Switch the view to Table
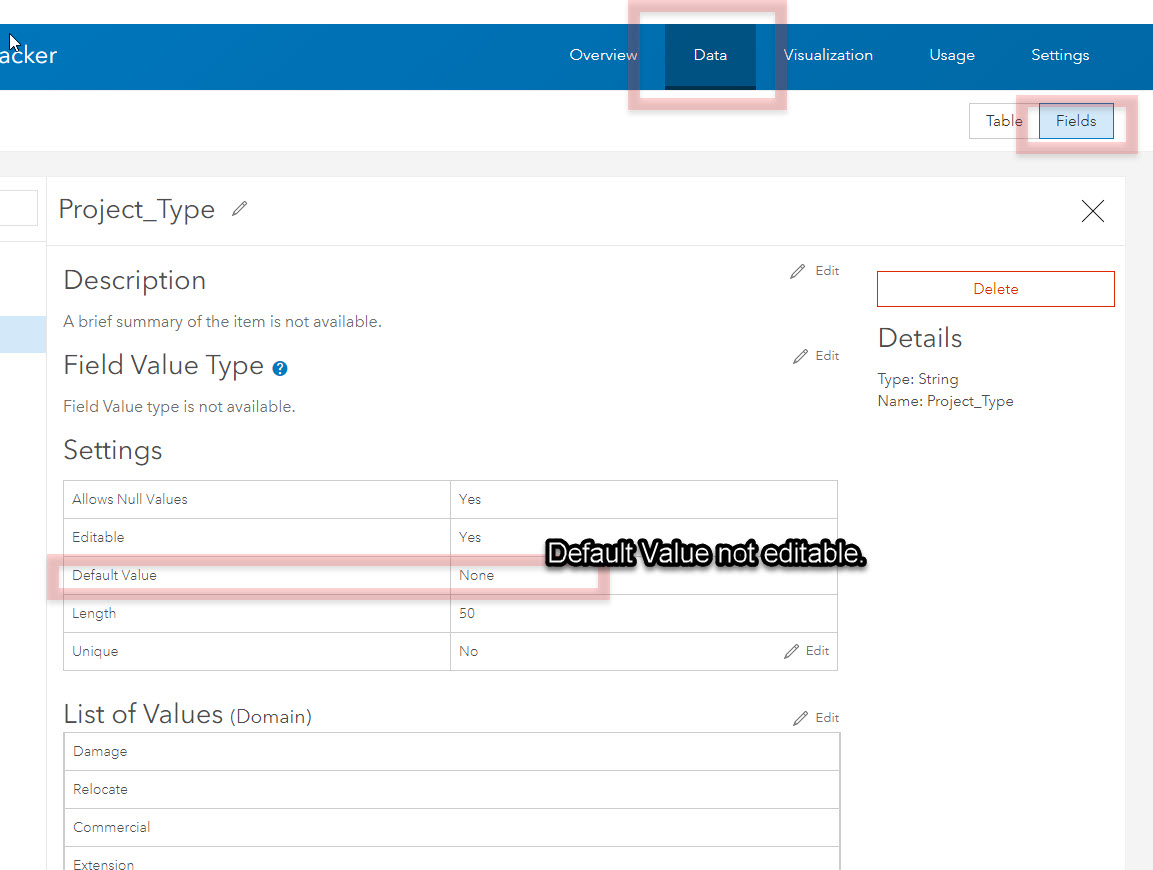 (x=1003, y=120)
